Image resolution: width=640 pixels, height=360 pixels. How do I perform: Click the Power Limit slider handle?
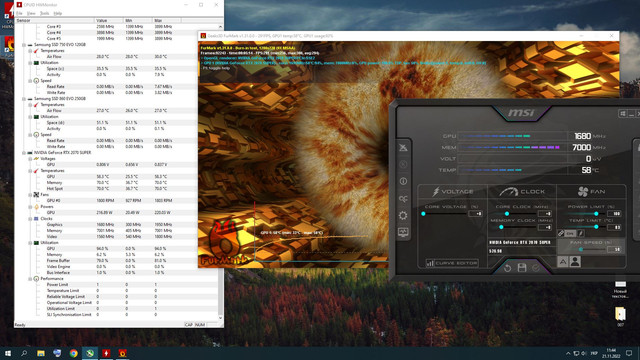[596, 214]
